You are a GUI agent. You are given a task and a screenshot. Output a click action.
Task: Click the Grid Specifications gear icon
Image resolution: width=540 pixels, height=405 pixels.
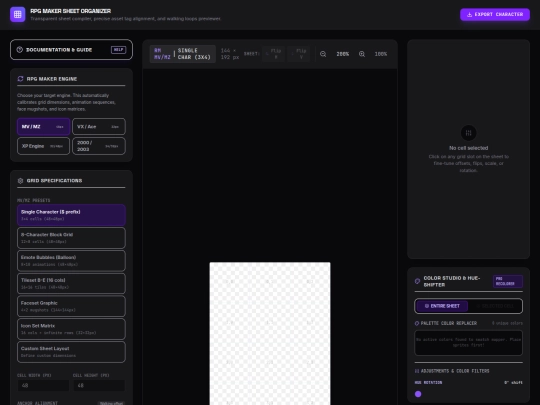(x=20, y=180)
